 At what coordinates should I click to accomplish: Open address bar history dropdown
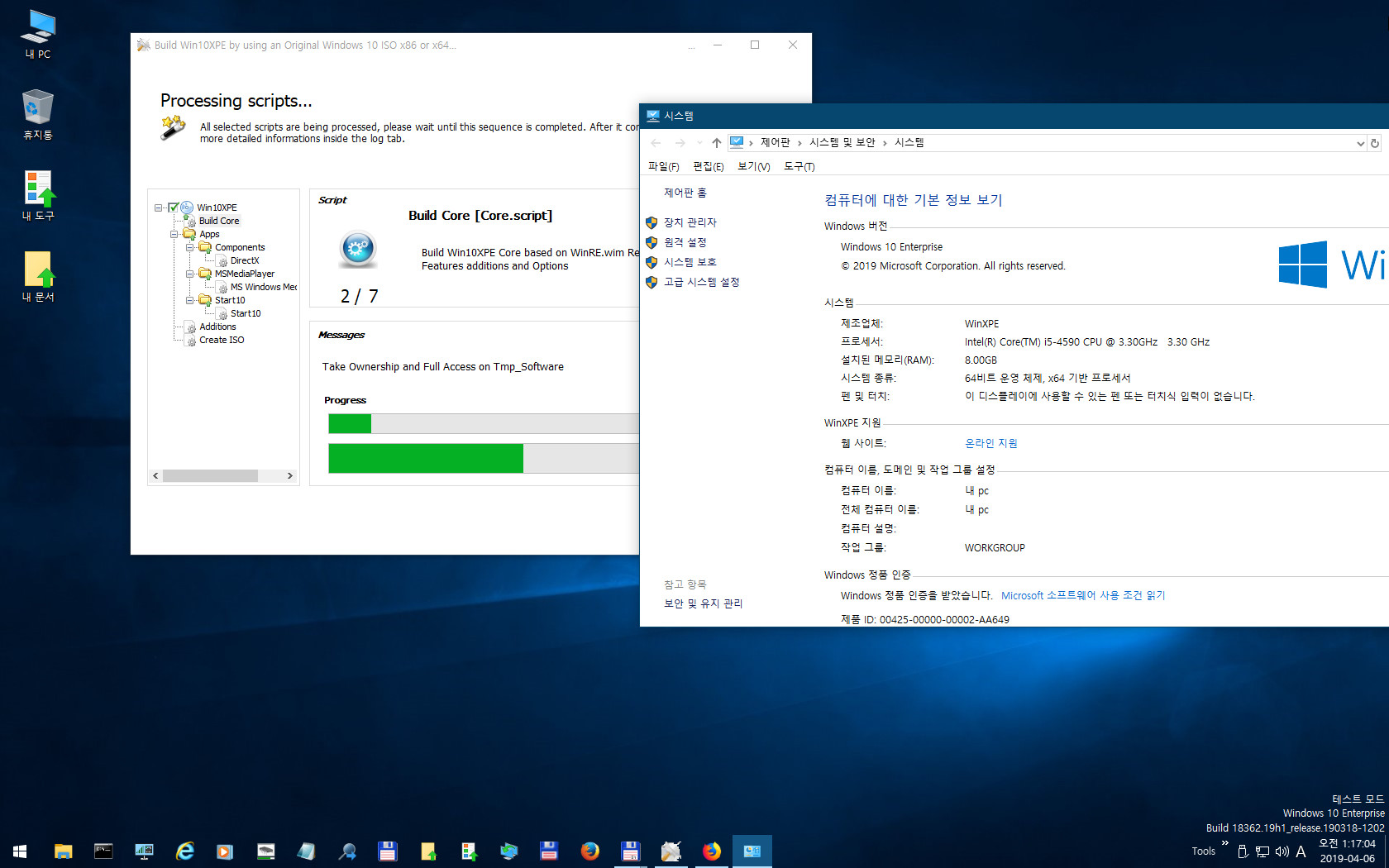[x=1360, y=143]
